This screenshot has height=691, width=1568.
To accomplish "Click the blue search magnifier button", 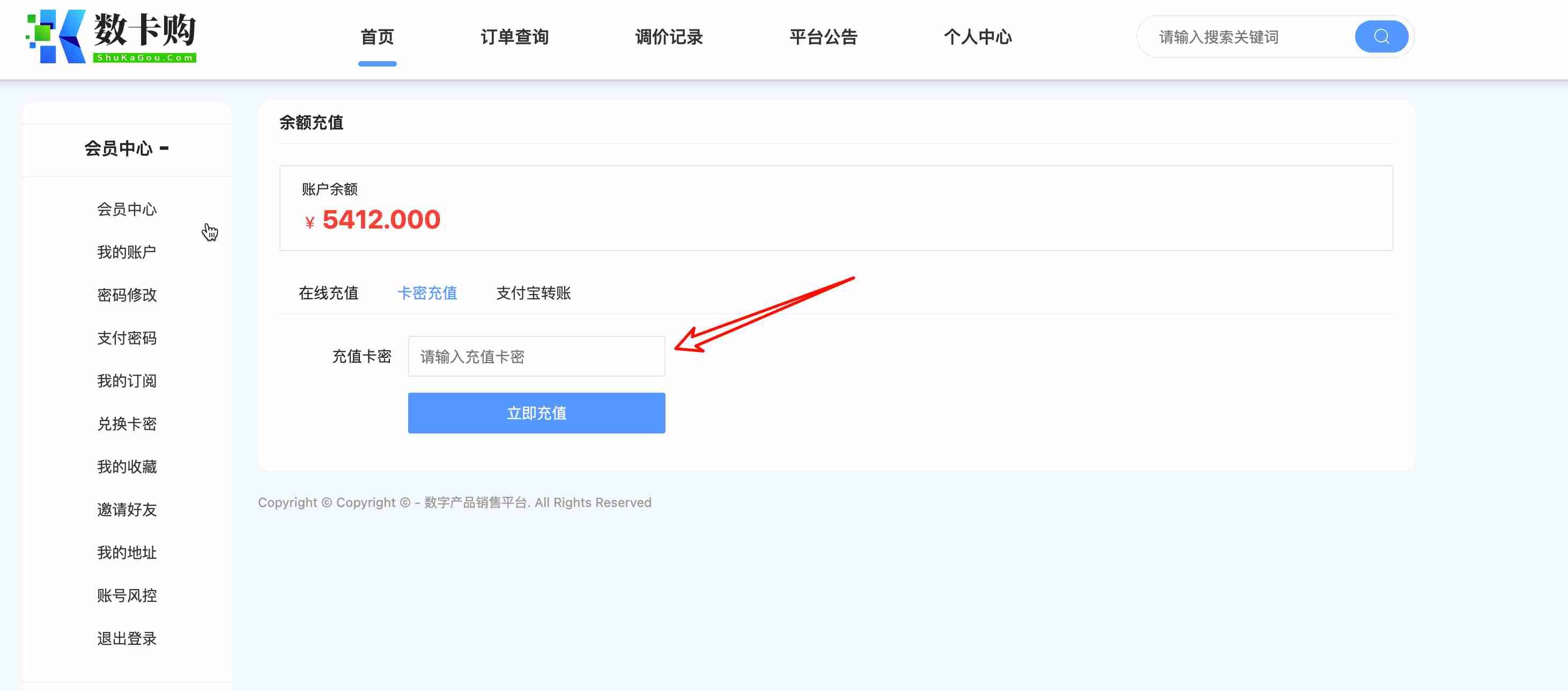I will (1380, 36).
